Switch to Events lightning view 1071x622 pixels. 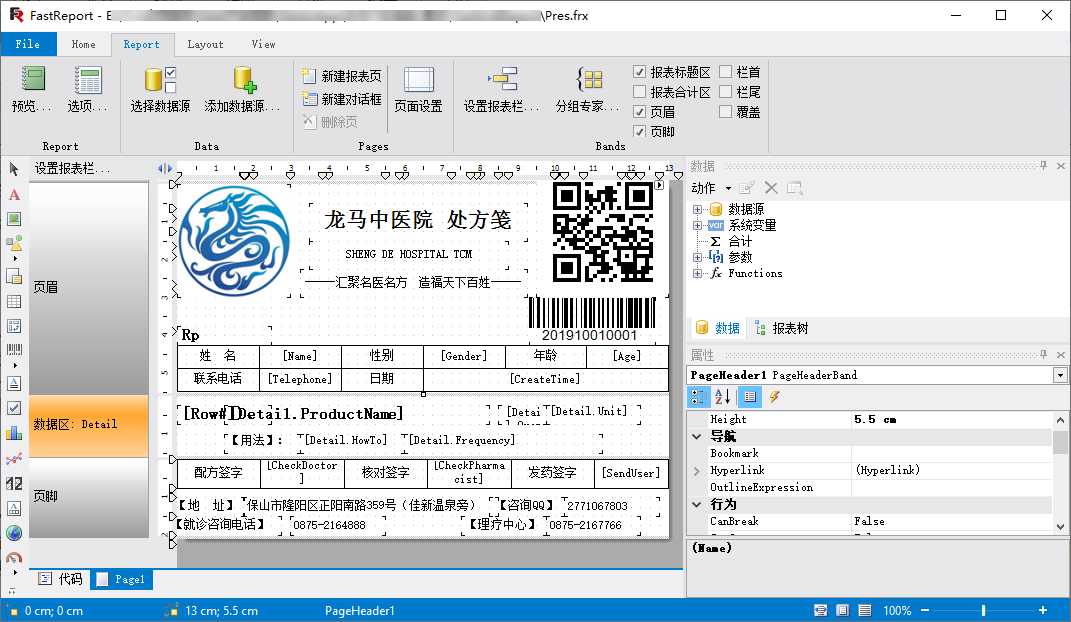click(775, 397)
